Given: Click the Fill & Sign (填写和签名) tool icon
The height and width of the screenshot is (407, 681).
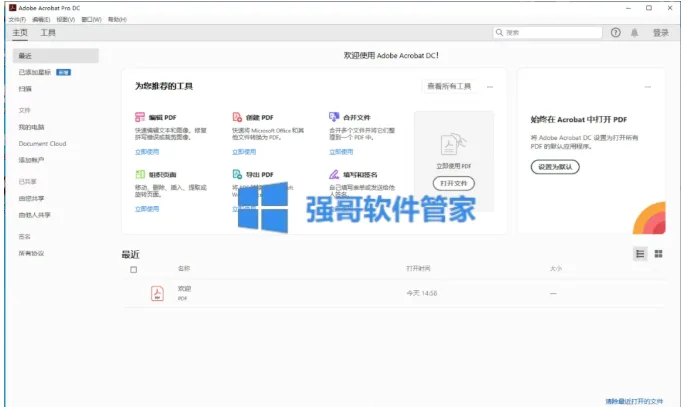Looking at the screenshot, I should click(x=334, y=174).
